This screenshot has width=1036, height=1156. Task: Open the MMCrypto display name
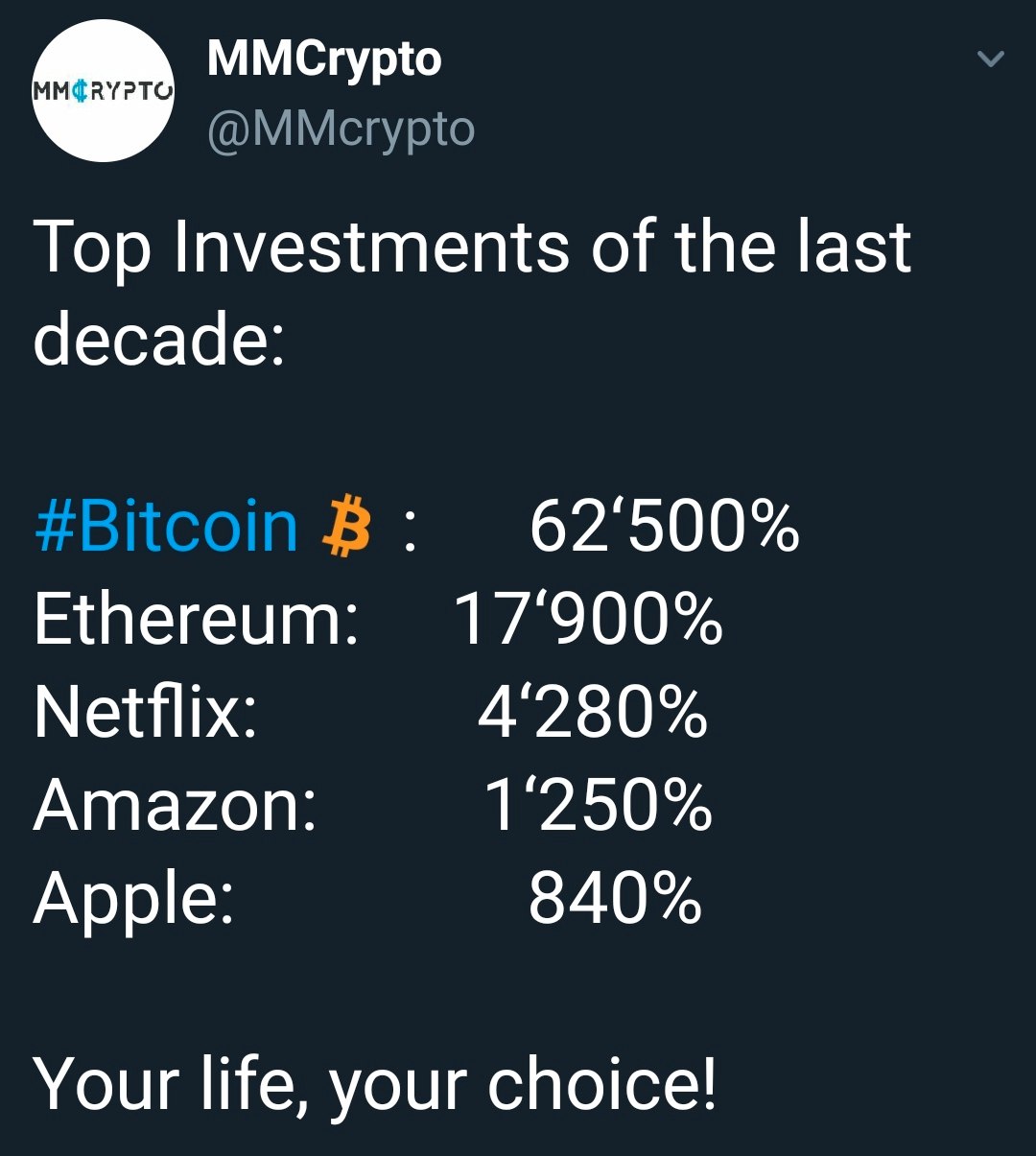point(324,59)
